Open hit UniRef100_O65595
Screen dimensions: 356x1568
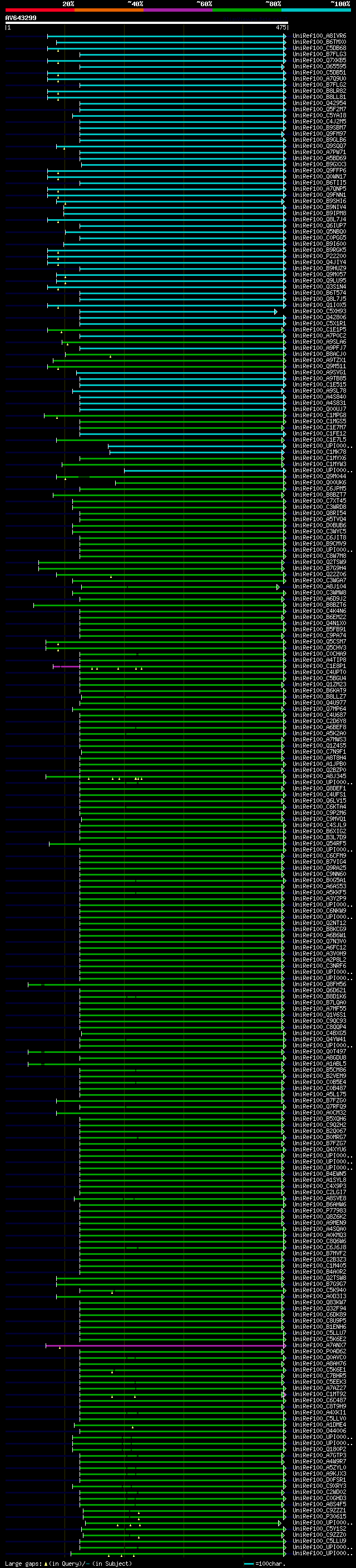point(319,66)
